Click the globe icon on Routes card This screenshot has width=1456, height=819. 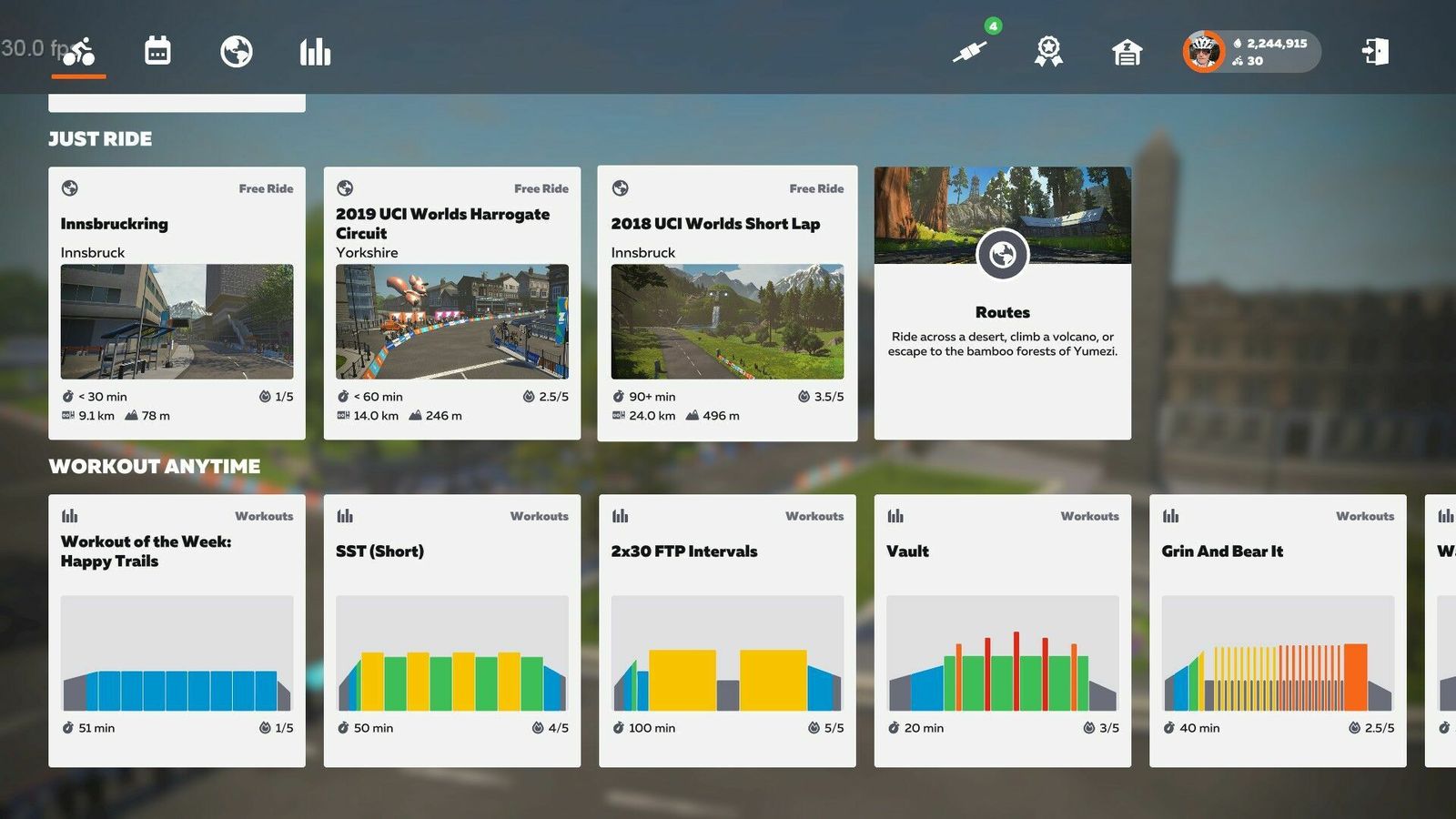point(1002,255)
